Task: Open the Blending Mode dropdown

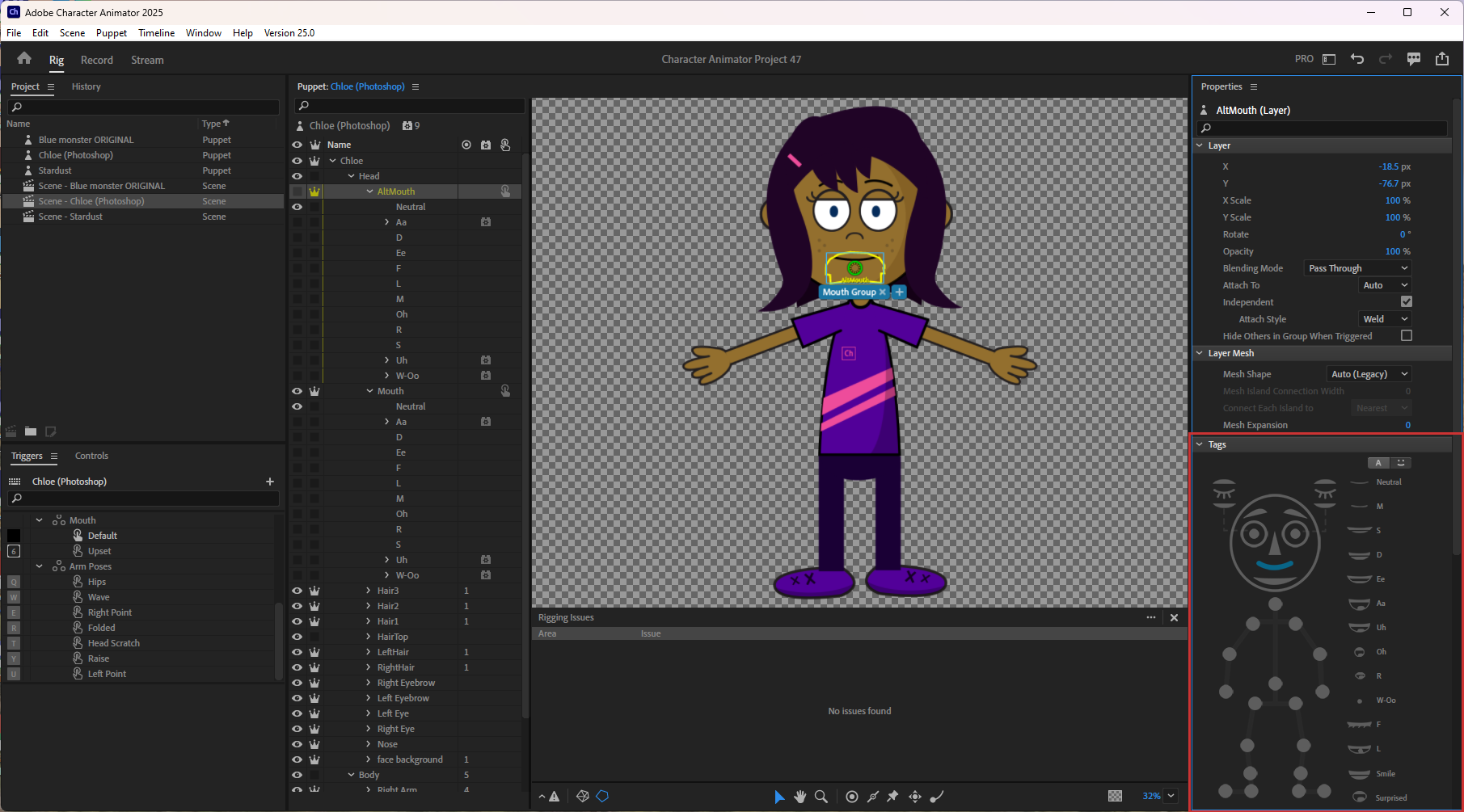Action: (1356, 267)
